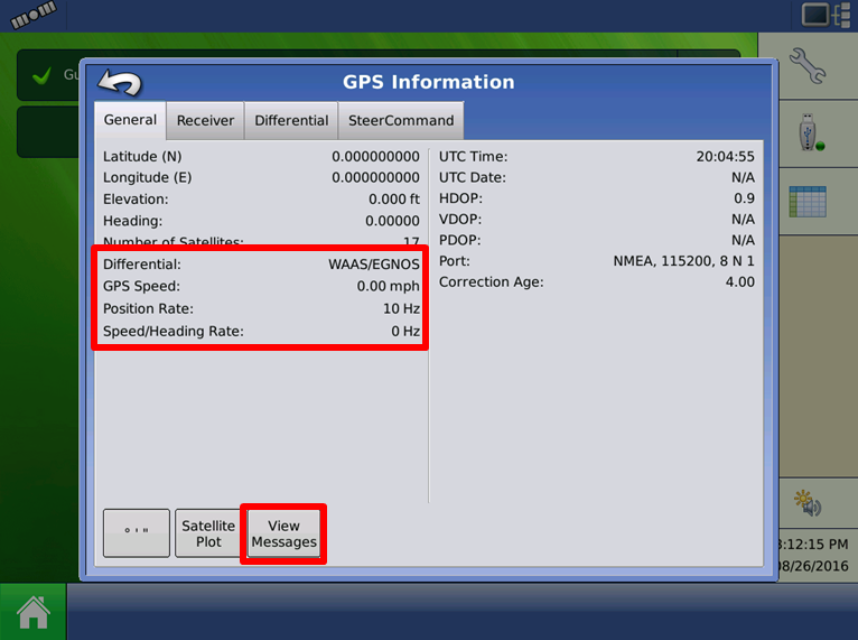Viewport: 858px width, 640px height.
Task: Toggle degrees-minutes-seconds coordinate format
Action: tap(136, 533)
